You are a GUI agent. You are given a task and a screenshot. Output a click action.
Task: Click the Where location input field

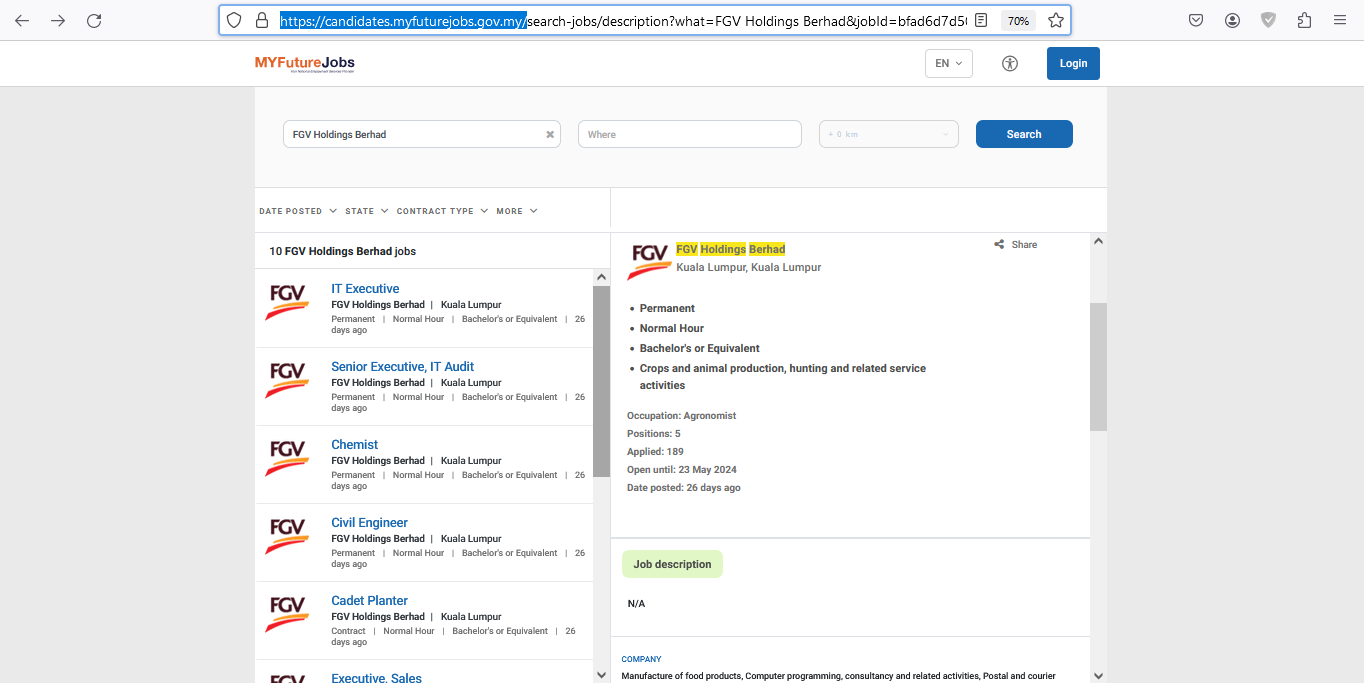(x=690, y=134)
